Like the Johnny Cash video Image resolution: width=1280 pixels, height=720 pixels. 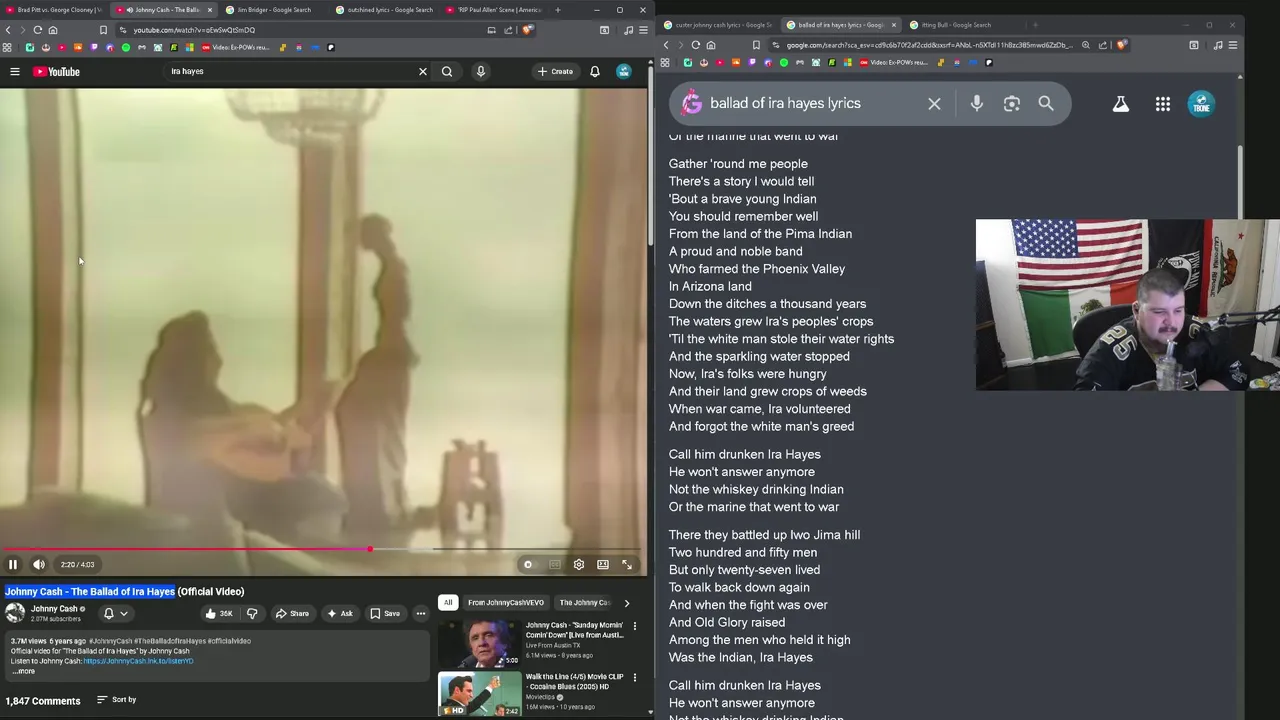(219, 614)
